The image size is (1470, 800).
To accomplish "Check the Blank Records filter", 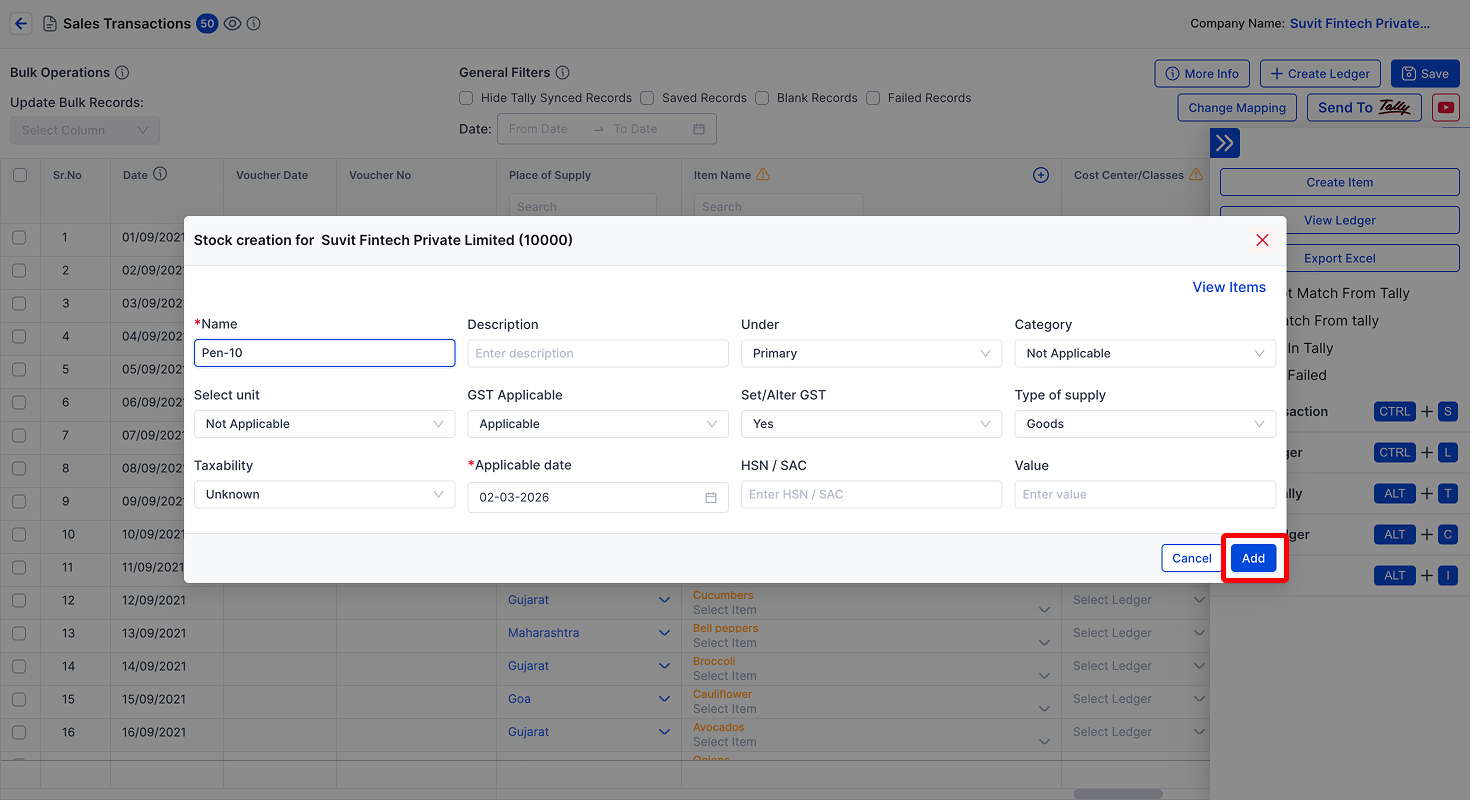I will [x=762, y=98].
